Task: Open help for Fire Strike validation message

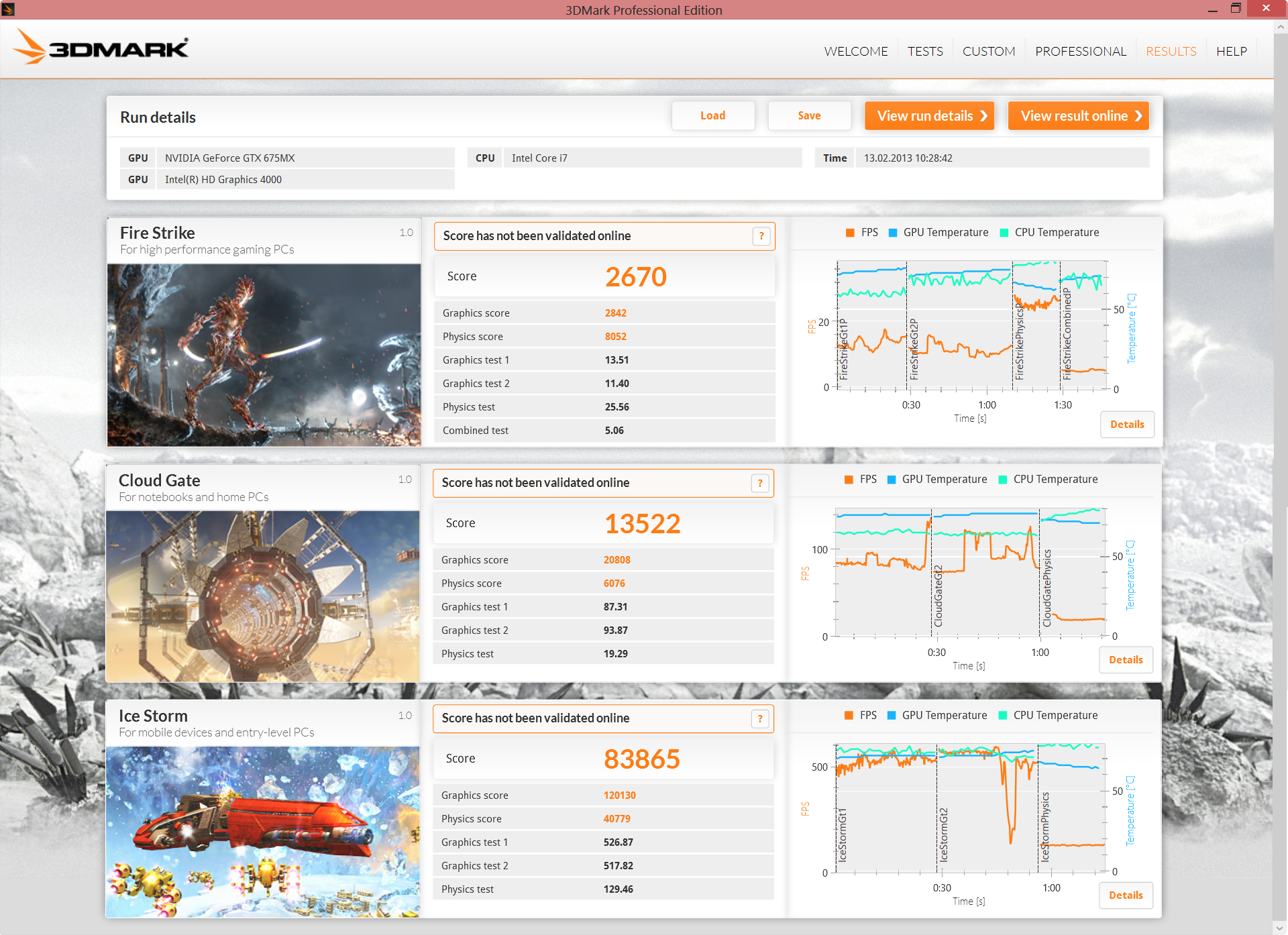Action: point(761,236)
